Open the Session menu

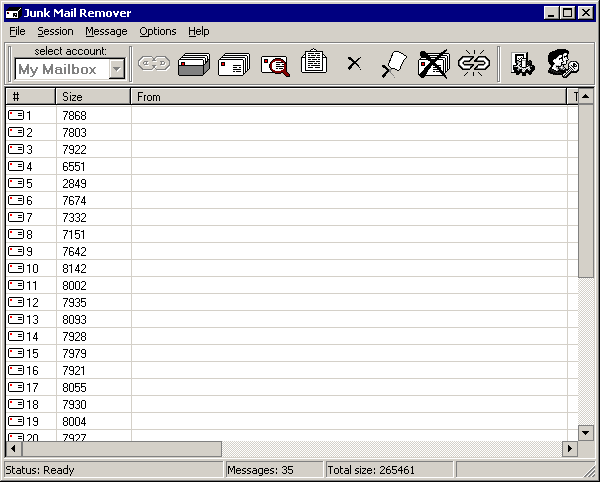point(55,31)
